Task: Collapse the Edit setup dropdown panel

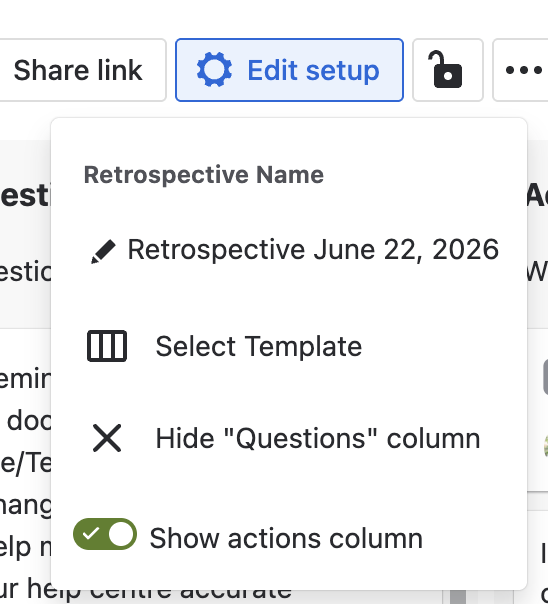Action: pos(289,70)
